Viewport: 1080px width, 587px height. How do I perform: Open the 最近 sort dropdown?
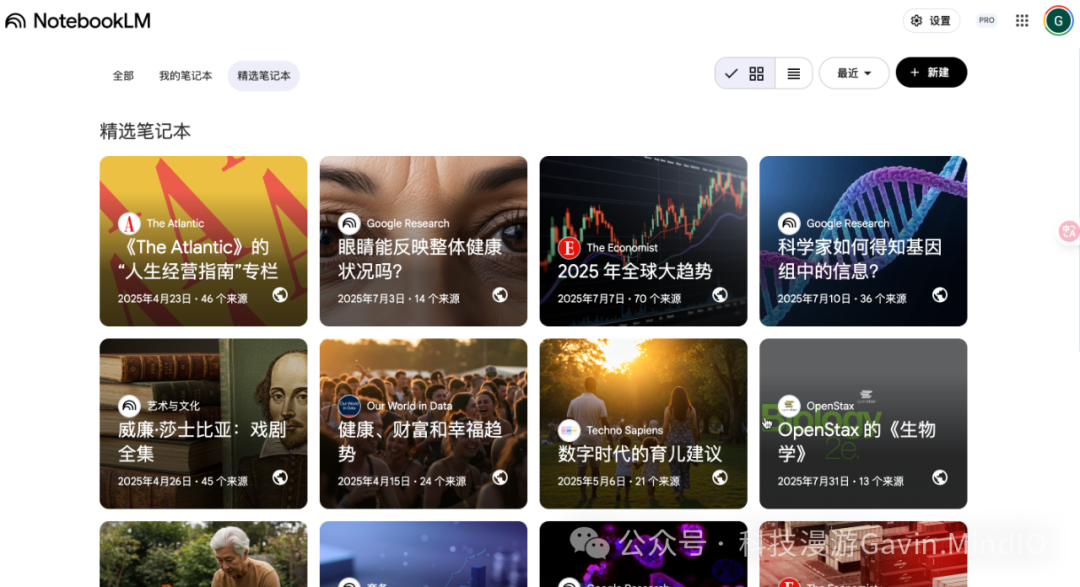click(x=854, y=73)
